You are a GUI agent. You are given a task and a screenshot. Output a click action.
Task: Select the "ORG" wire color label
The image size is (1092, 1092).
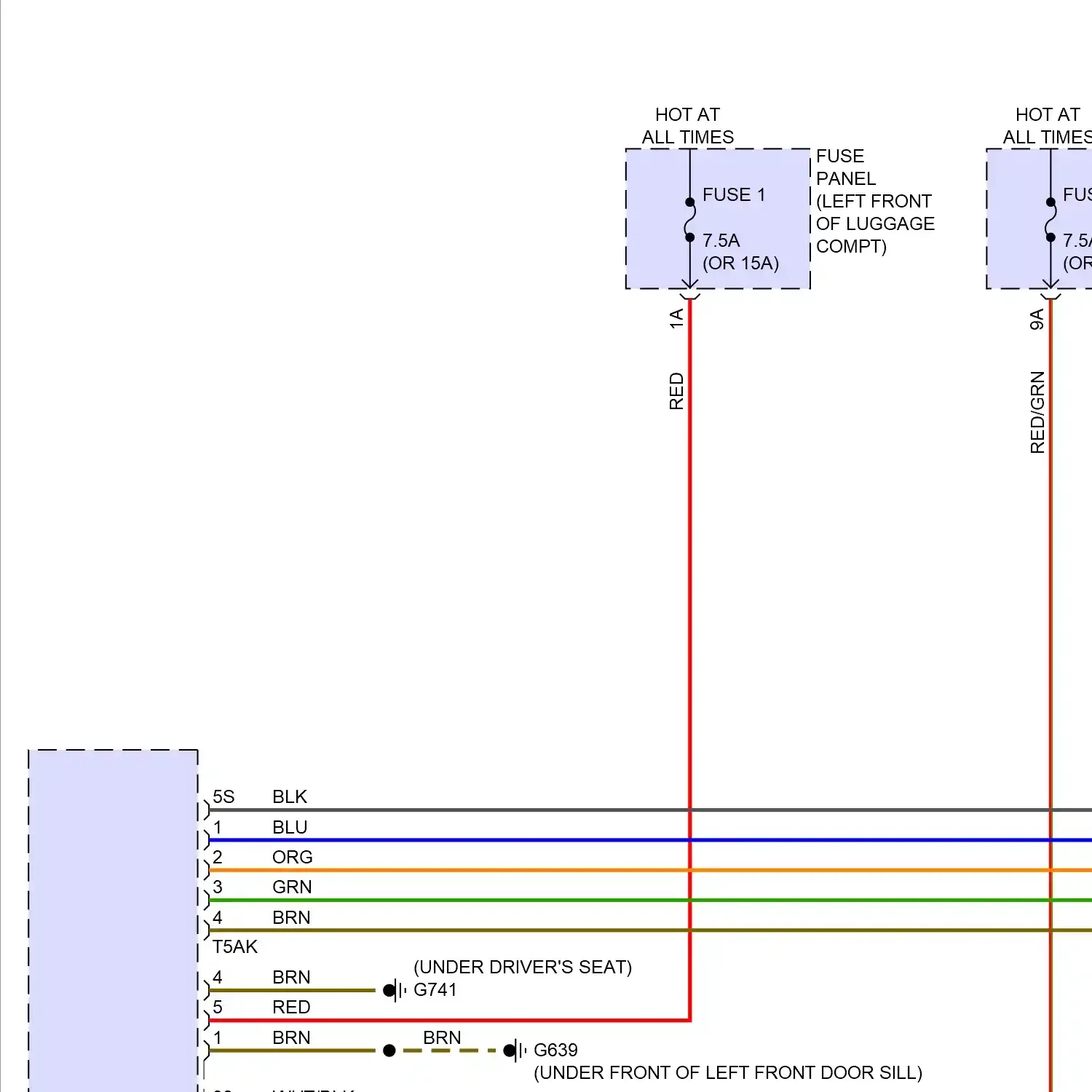293,857
